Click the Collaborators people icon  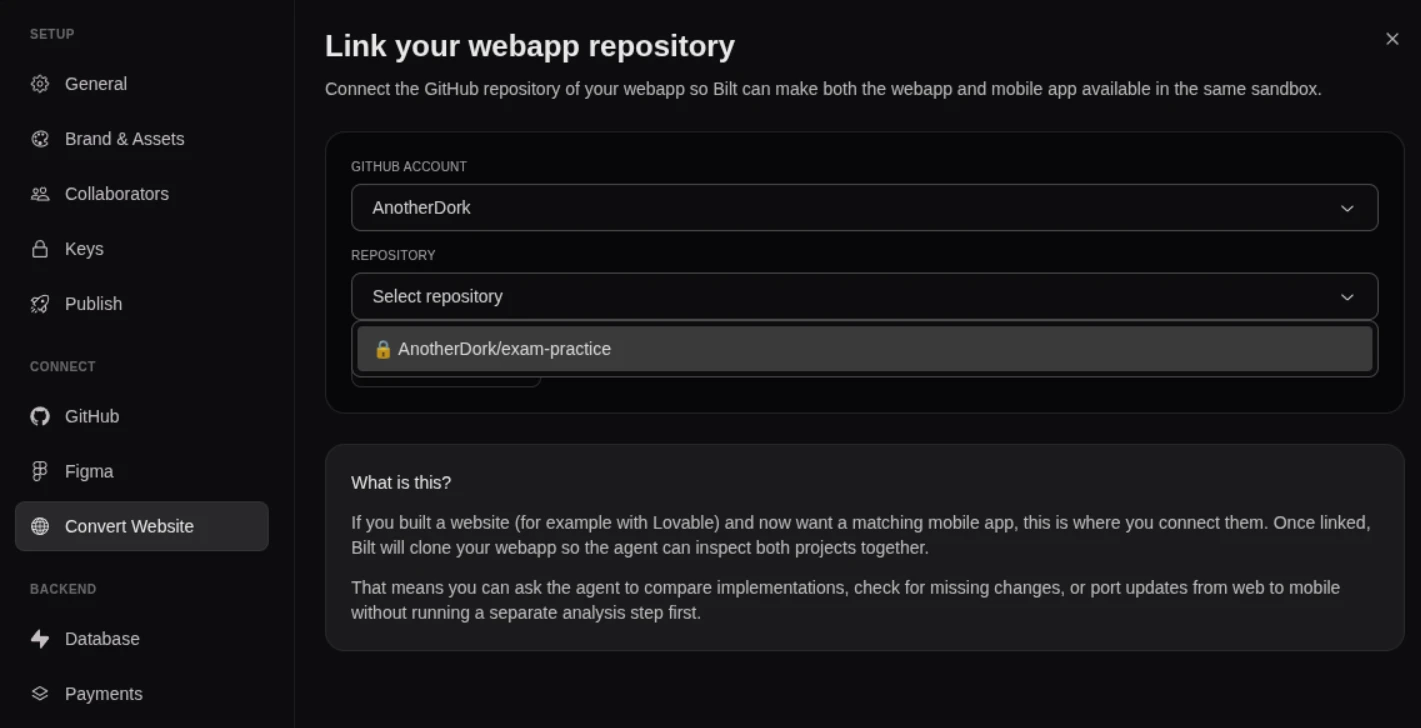click(40, 194)
